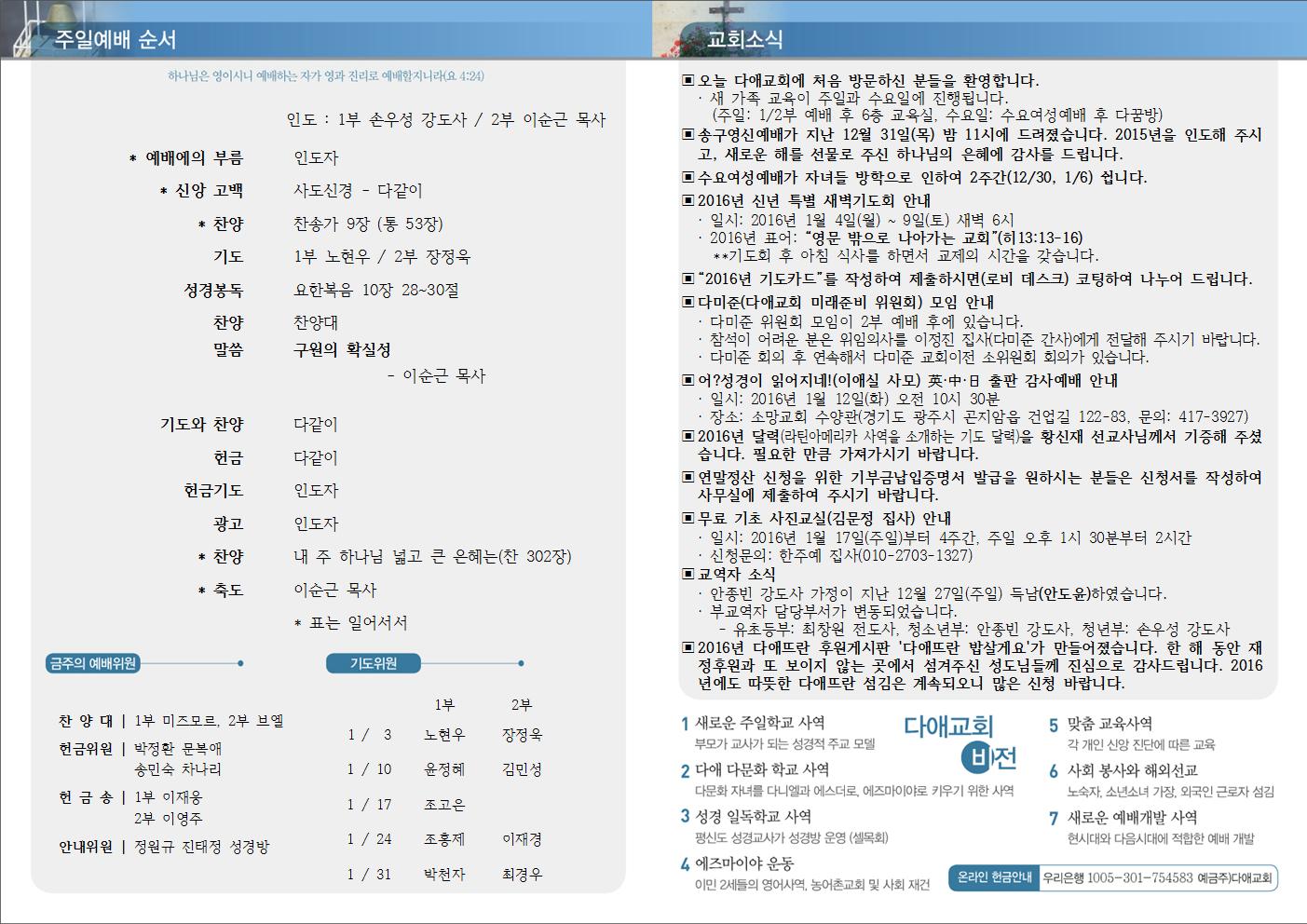The image size is (1307, 924).
Task: Click the bullet box beside 교역자 소식
Action: 688,575
